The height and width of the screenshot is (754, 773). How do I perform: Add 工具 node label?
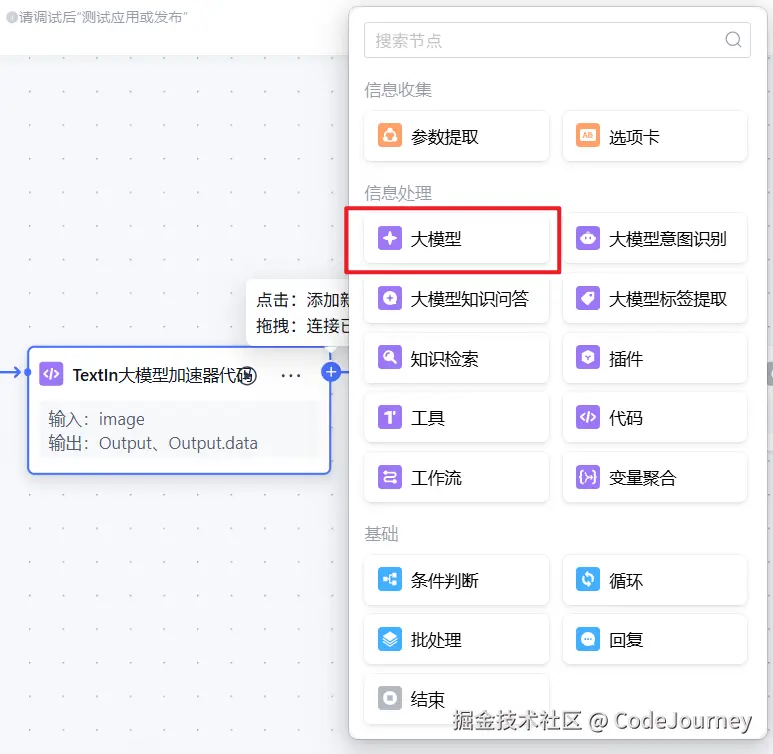click(427, 418)
